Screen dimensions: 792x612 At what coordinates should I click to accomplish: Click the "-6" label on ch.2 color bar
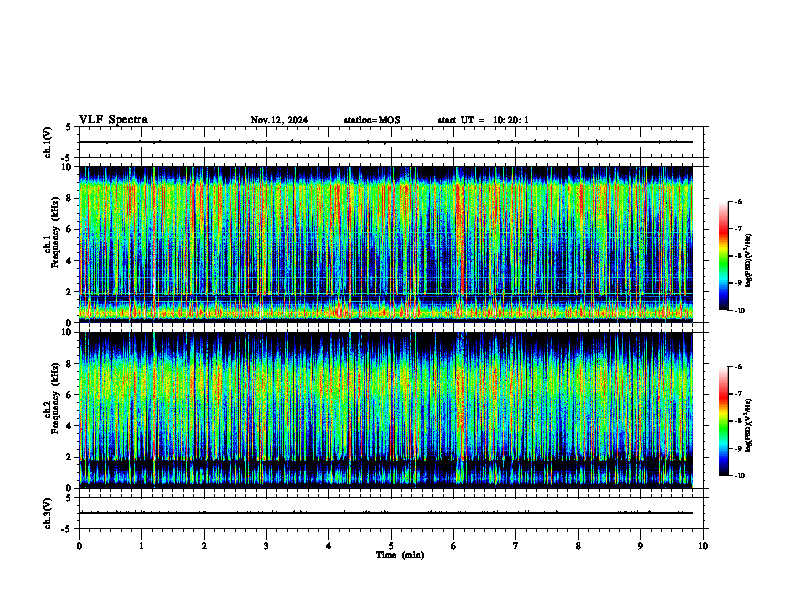(x=738, y=367)
